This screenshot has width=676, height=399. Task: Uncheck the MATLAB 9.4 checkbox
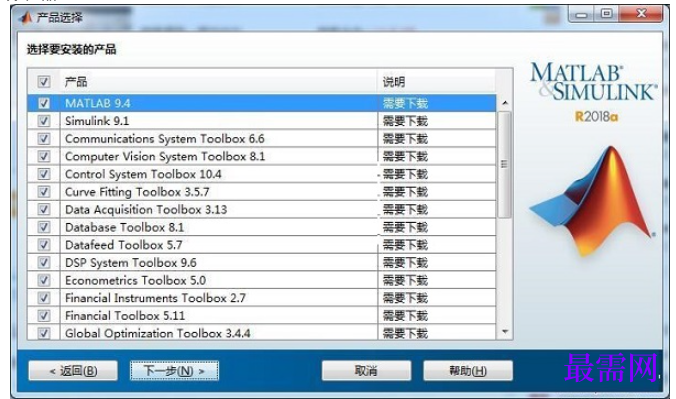pyautogui.click(x=44, y=103)
